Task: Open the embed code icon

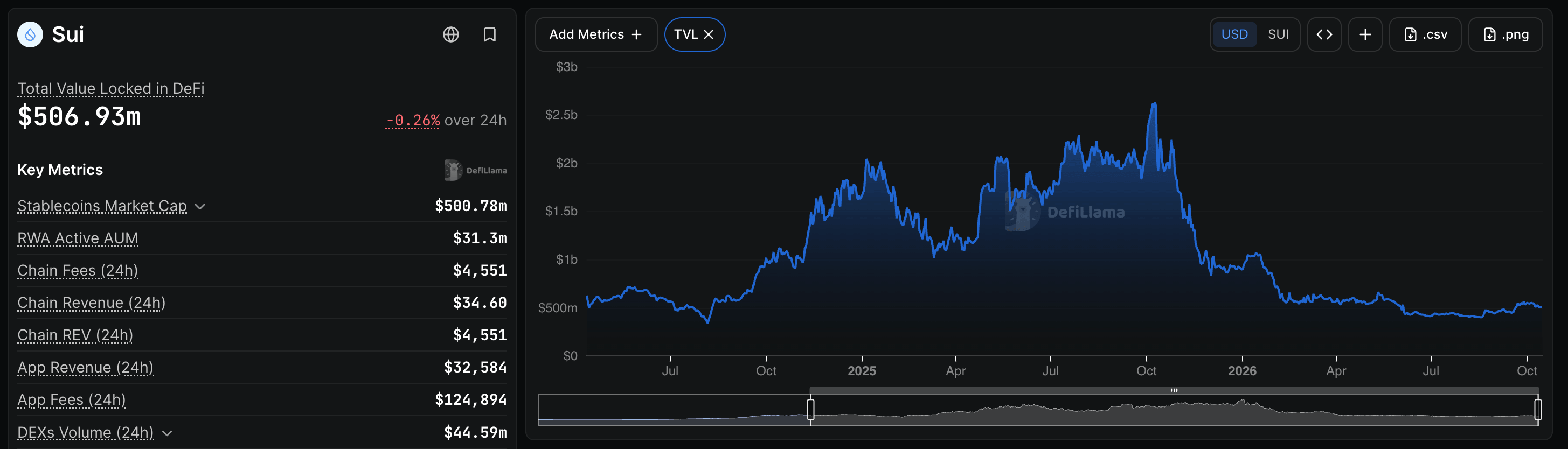Action: pos(1324,34)
